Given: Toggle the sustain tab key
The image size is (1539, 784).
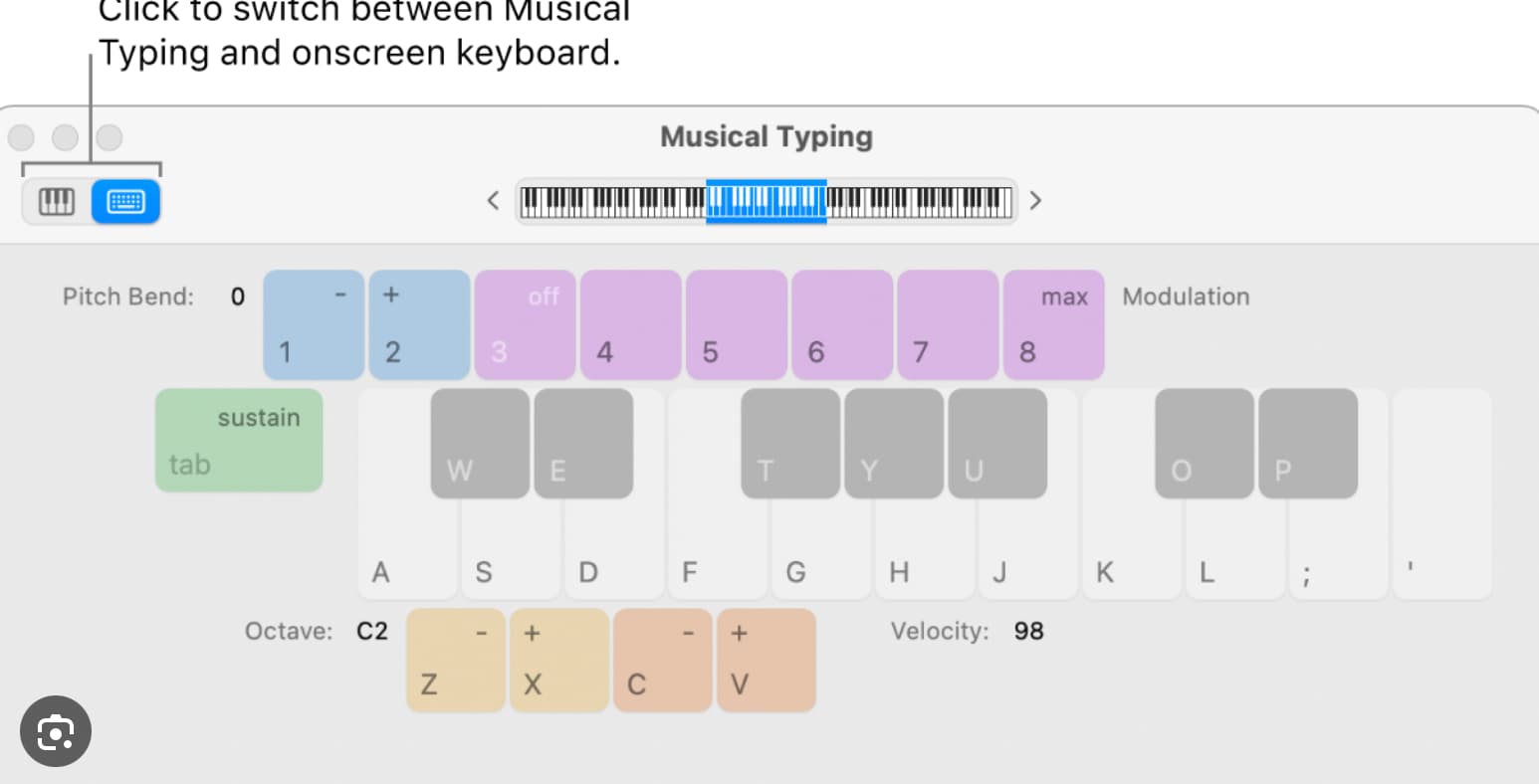Looking at the screenshot, I should (x=239, y=441).
